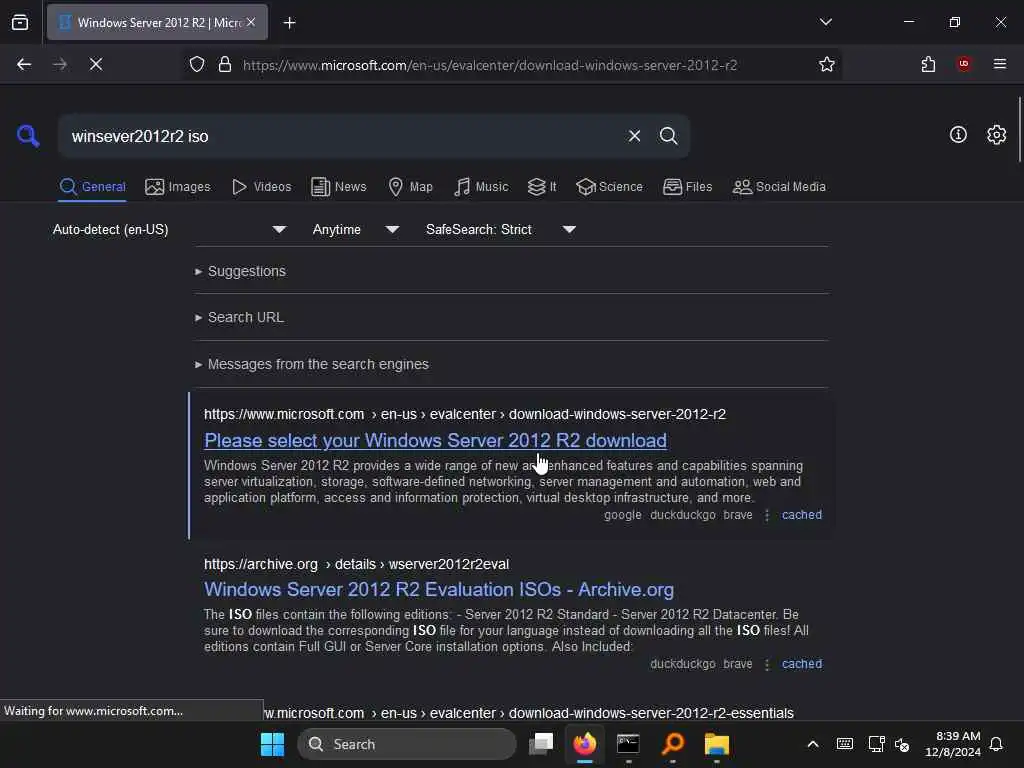Screen dimensions: 1024x768
Task: Open the uBlock Origin extension icon
Action: 963,64
